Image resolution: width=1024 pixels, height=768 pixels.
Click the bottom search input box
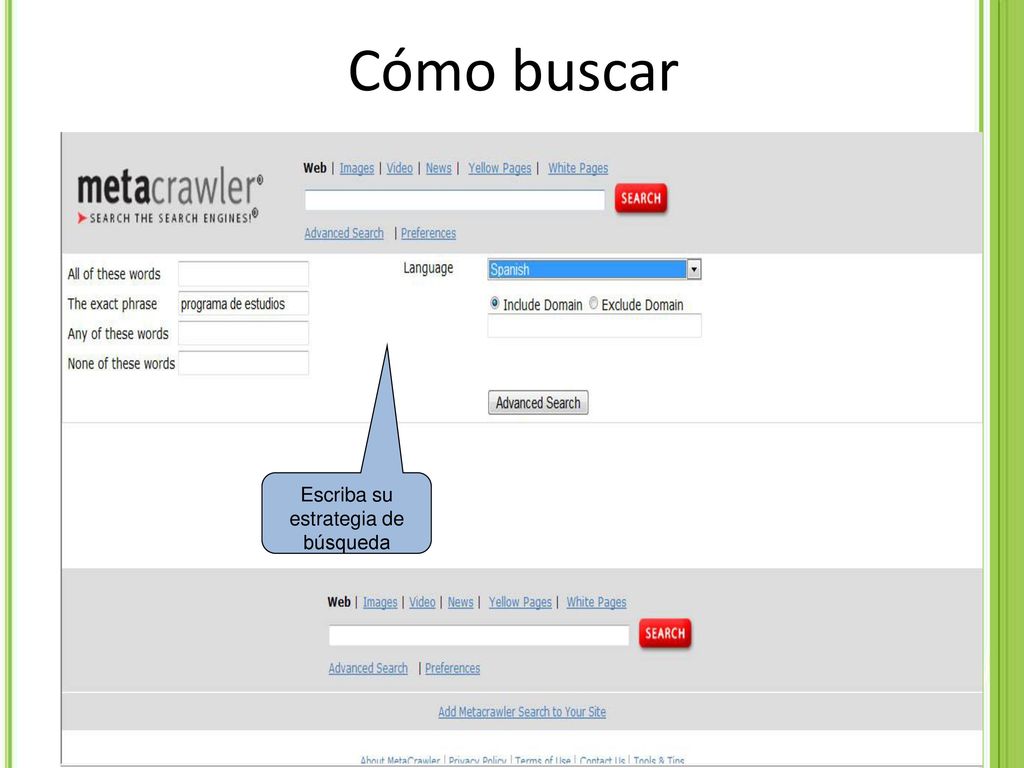coord(479,635)
